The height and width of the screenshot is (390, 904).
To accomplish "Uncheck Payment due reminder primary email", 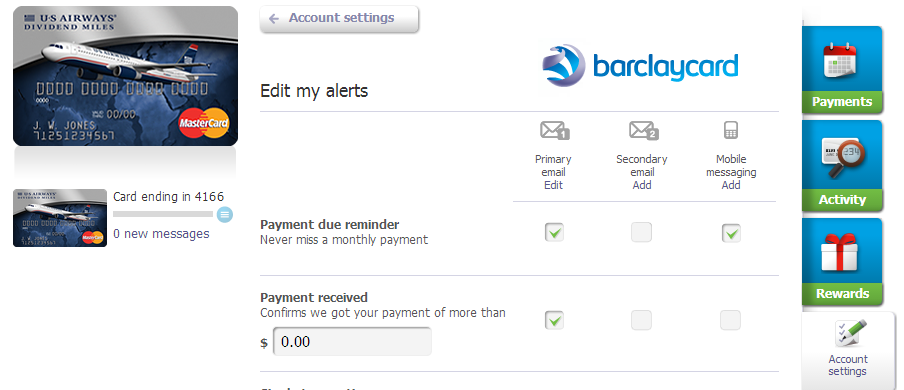I will tap(554, 232).
